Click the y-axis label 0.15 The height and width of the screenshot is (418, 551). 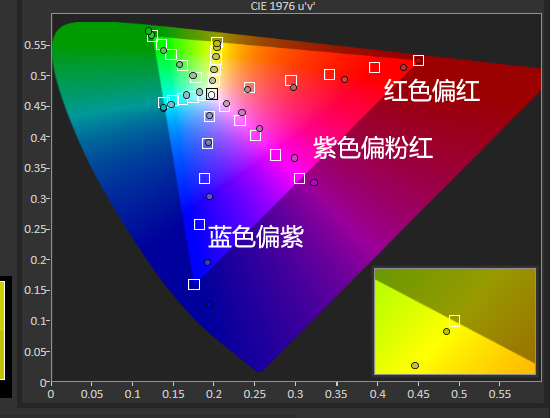(x=36, y=290)
